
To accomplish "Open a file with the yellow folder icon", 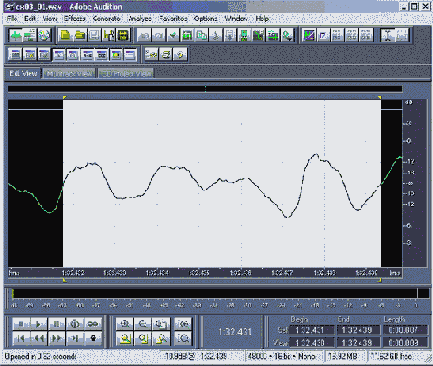I will point(80,35).
